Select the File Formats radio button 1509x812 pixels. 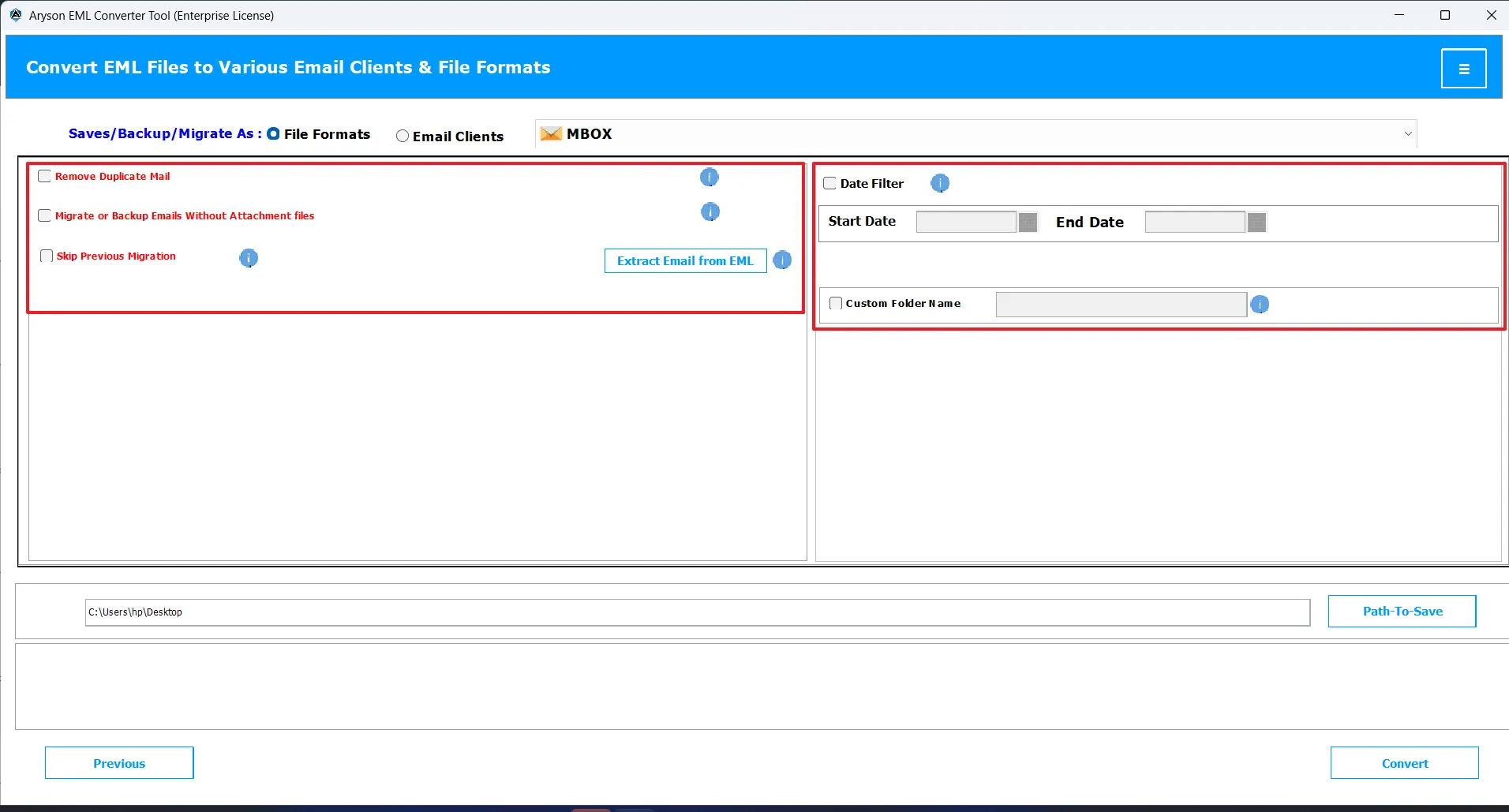coord(273,134)
